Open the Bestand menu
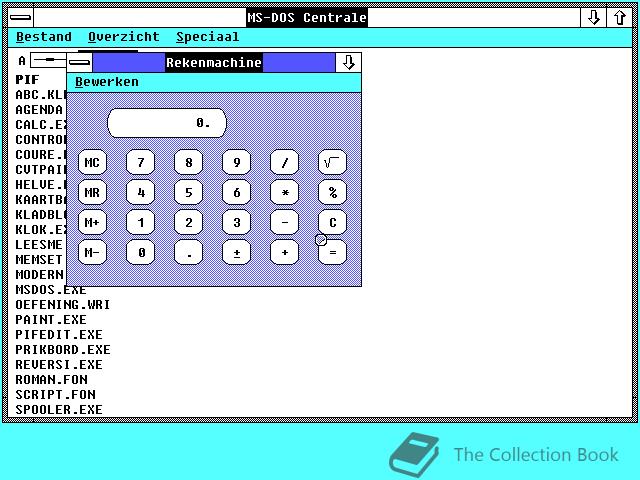The width and height of the screenshot is (640, 480). [44, 37]
